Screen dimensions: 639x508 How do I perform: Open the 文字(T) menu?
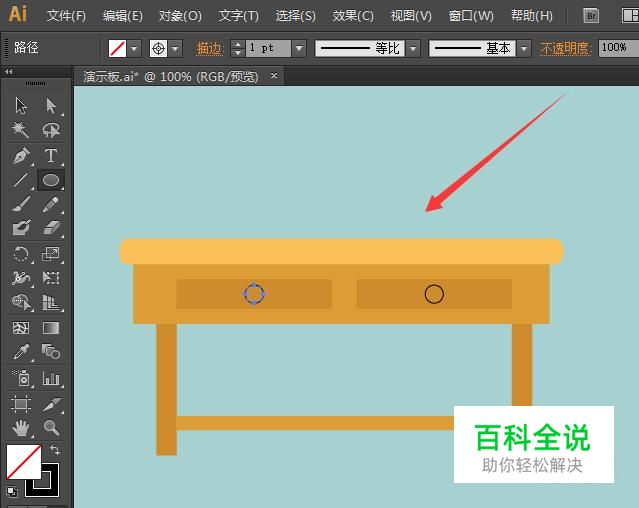[238, 16]
